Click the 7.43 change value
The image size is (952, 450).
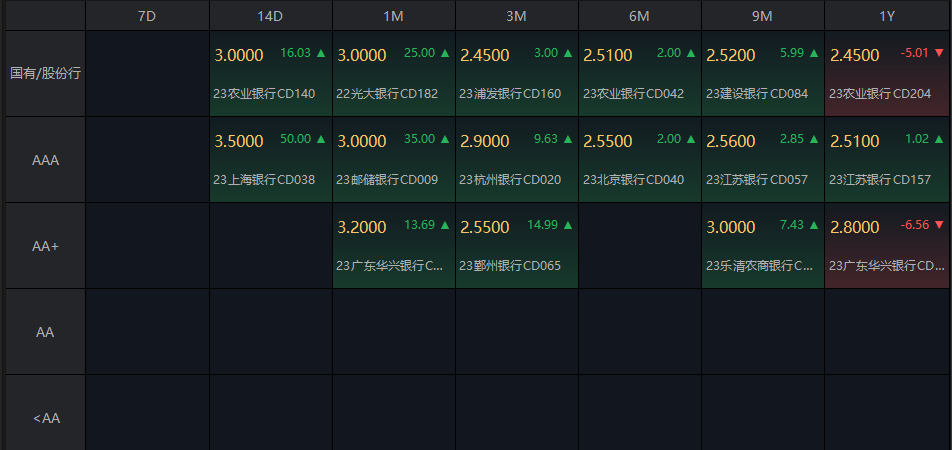click(792, 225)
